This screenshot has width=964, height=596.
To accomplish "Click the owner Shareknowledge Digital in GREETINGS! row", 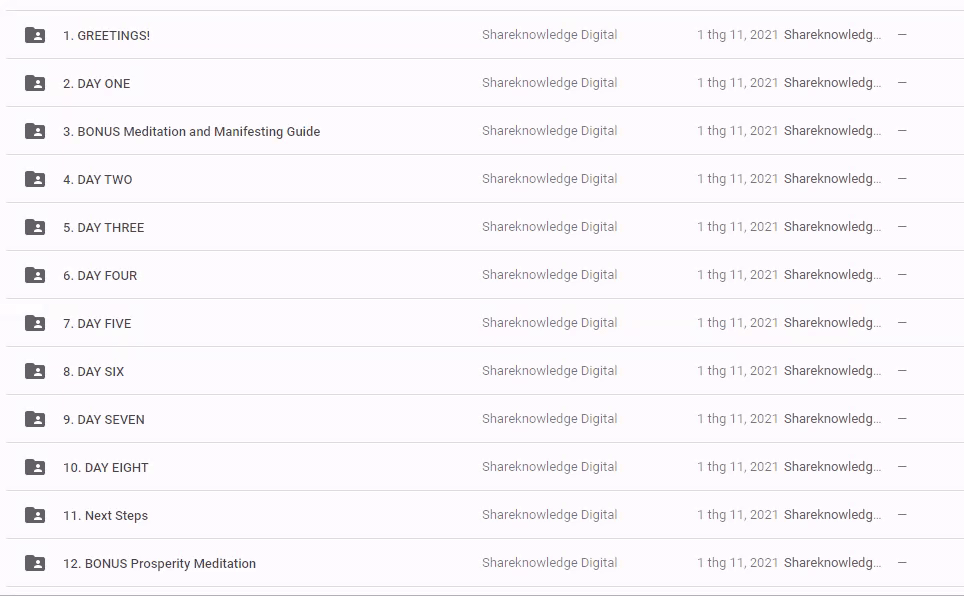I will point(549,35).
